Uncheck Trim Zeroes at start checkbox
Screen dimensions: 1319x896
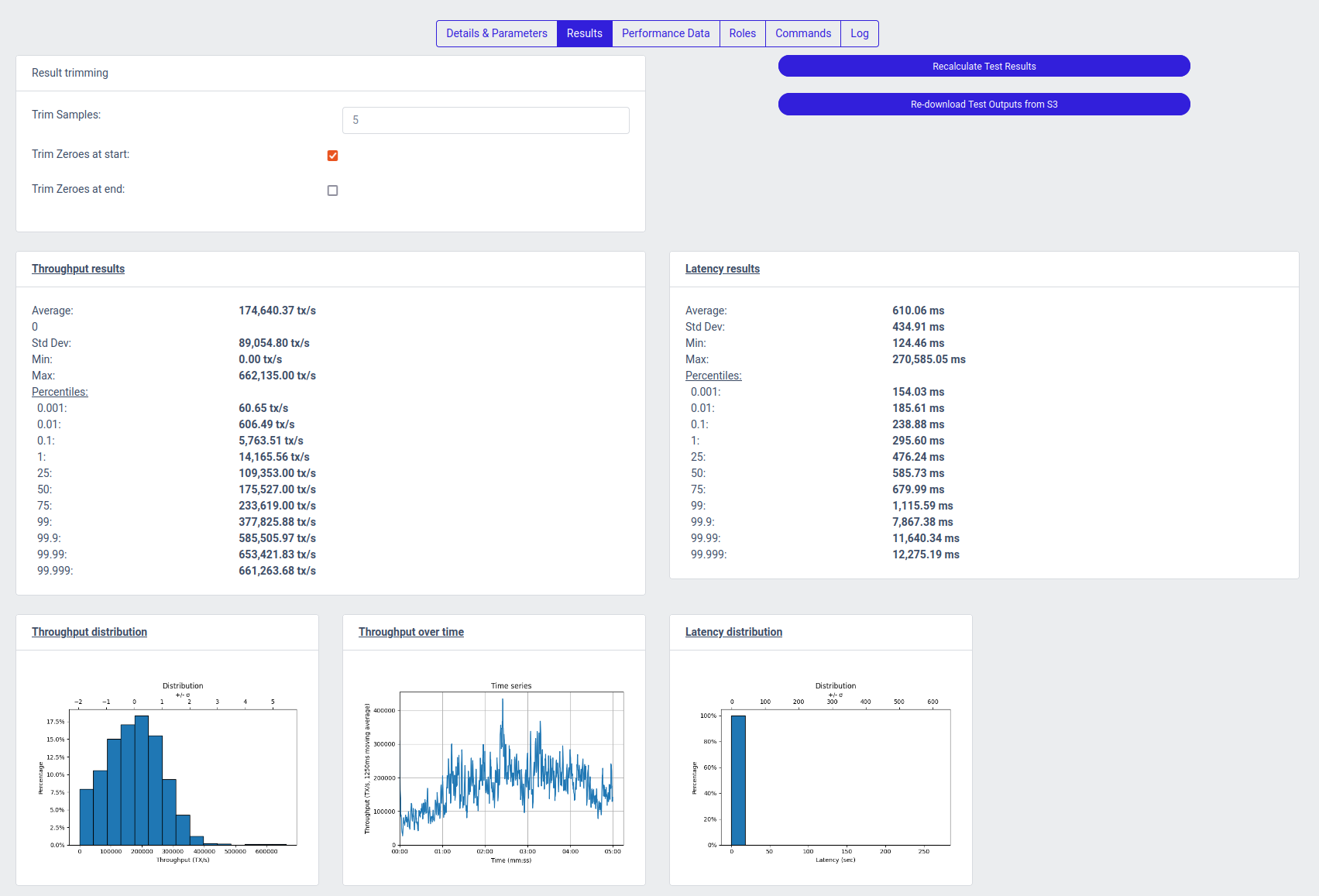point(332,156)
